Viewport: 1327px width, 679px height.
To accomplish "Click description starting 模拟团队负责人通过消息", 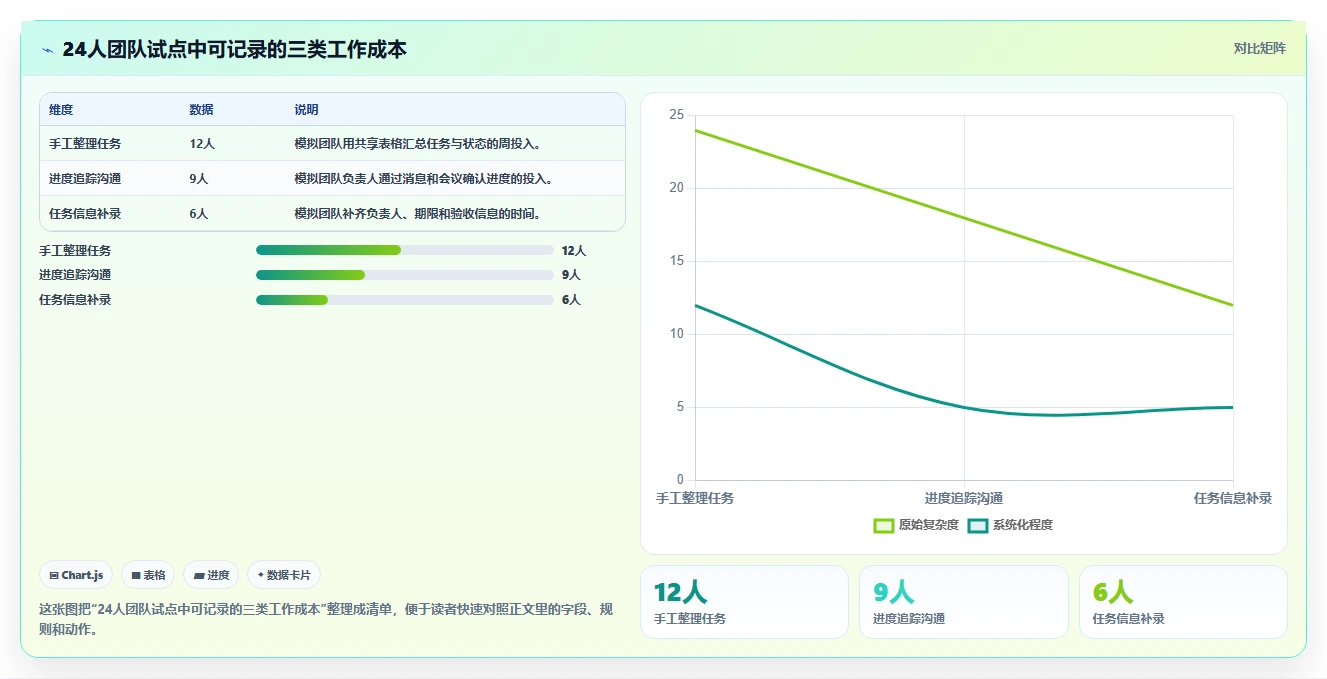I will 424,179.
